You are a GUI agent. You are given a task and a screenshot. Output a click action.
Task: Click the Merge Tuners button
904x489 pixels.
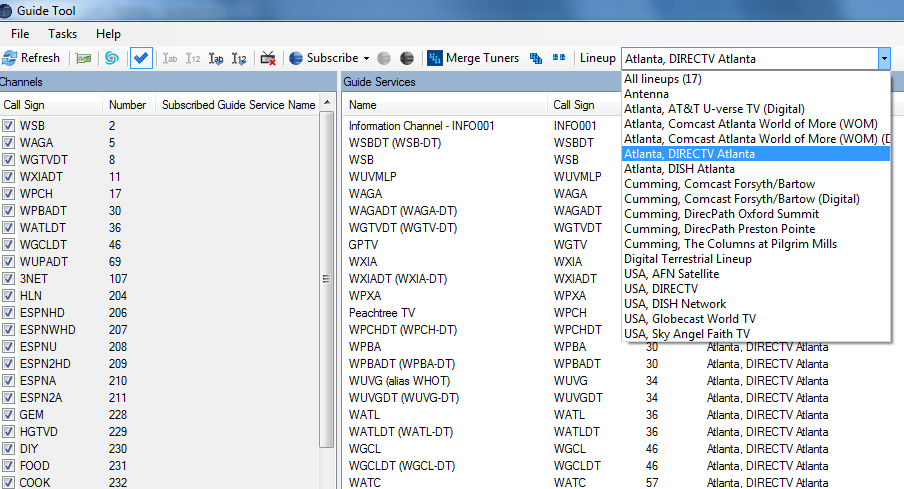(473, 58)
